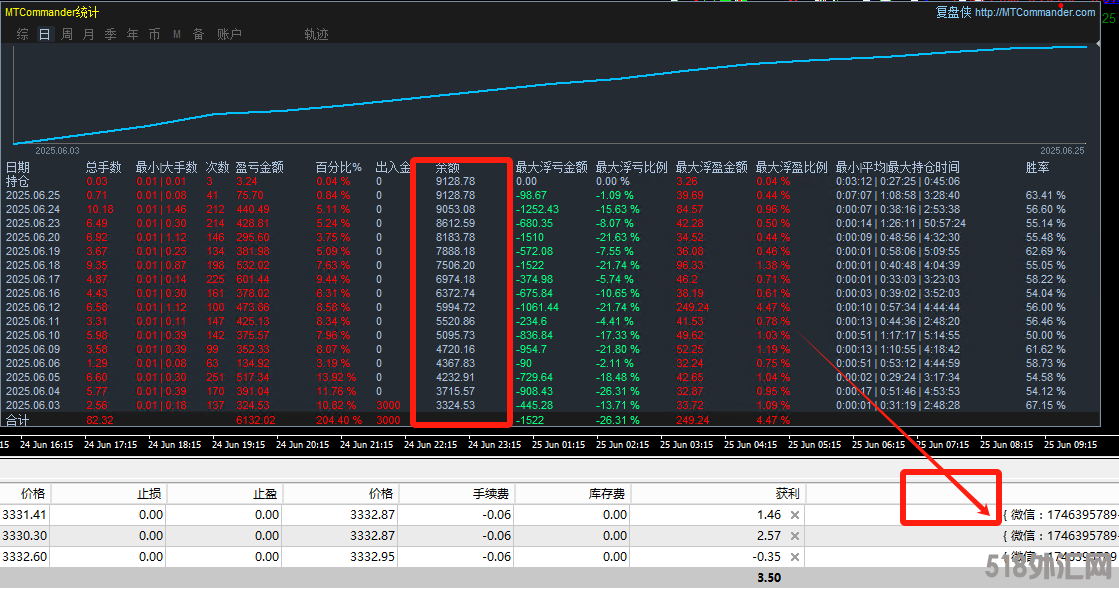
Task: Click the 日期 column header in stats
Action: tap(18, 168)
